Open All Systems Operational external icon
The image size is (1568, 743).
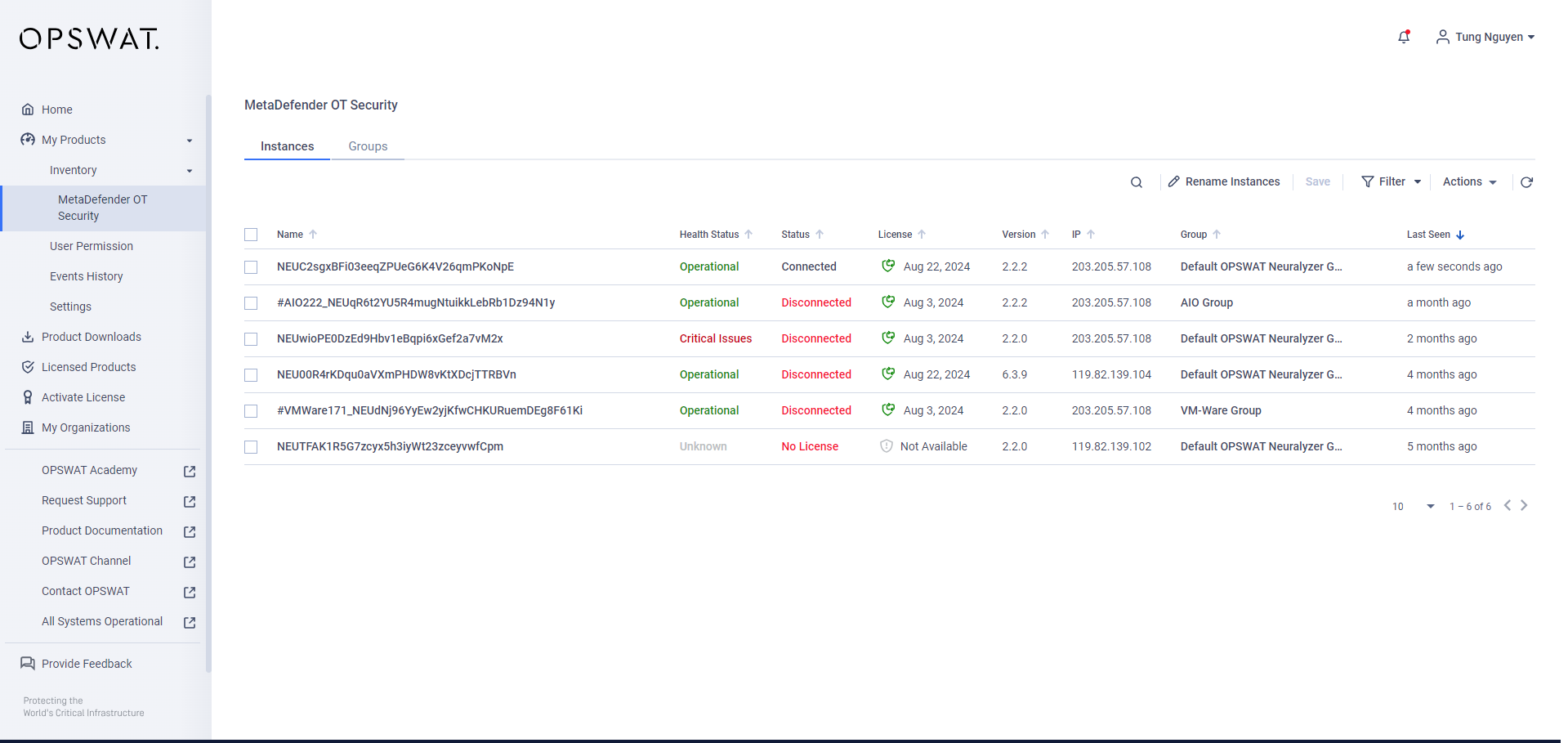190,623
